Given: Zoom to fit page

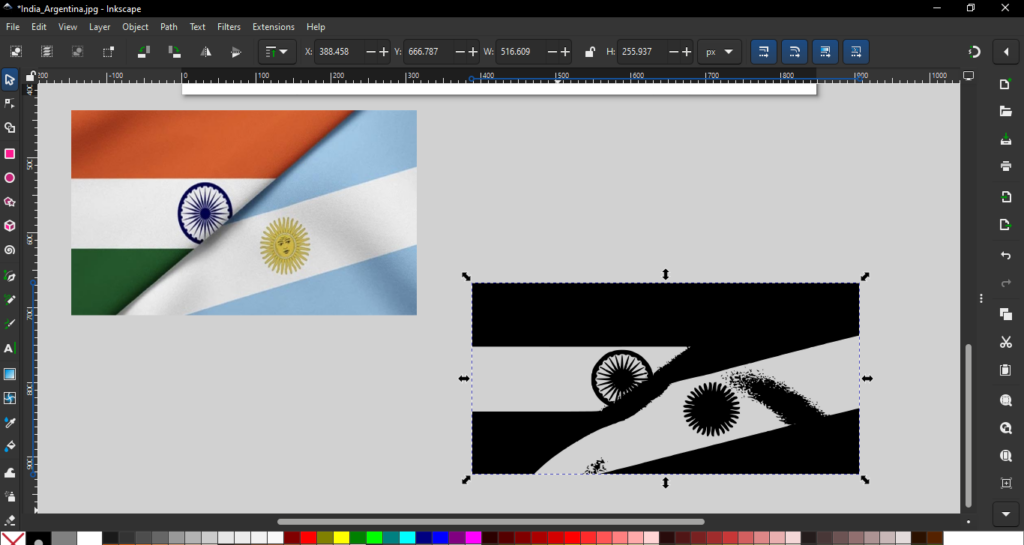Looking at the screenshot, I should (x=1006, y=456).
